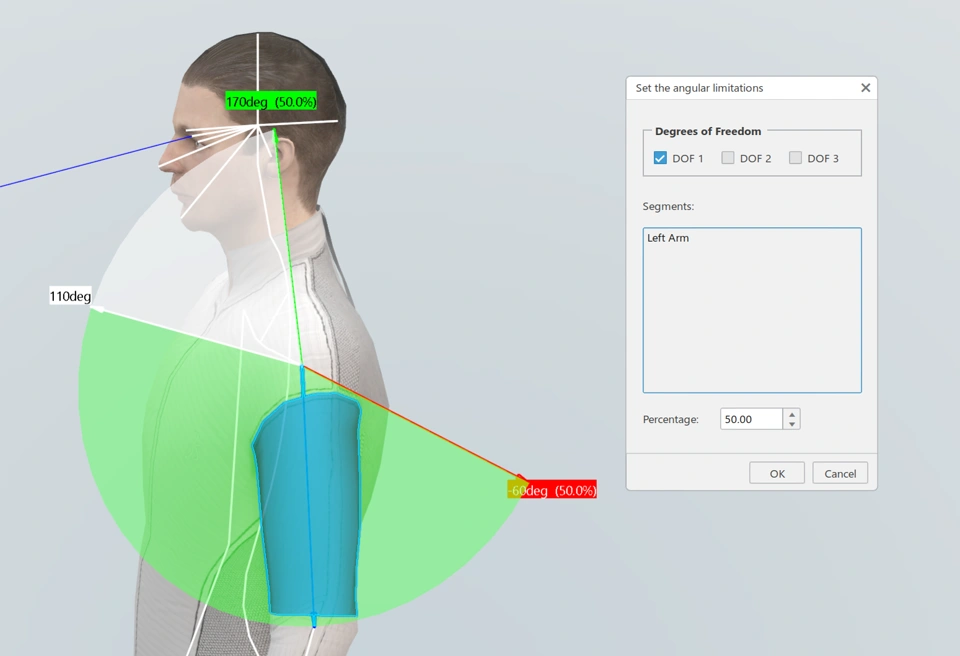This screenshot has height=656, width=960.
Task: Click the red -60deg (50.0%) label
Action: (x=552, y=490)
